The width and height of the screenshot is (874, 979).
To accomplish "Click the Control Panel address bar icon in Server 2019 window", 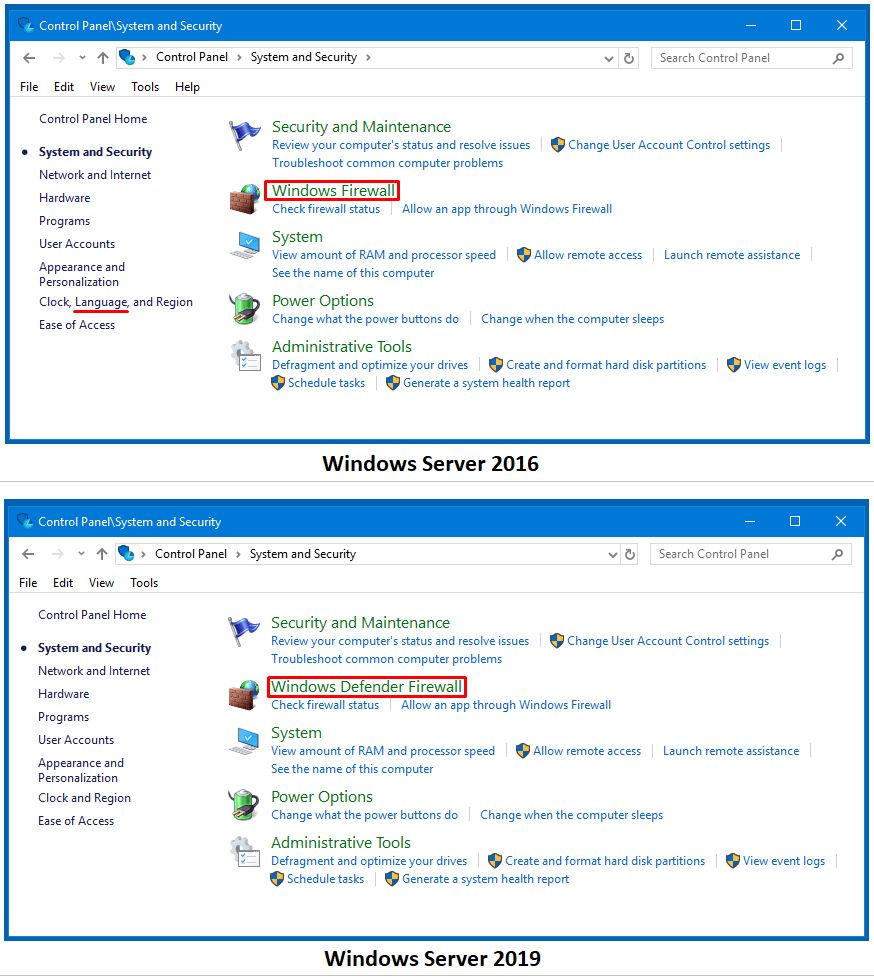I will click(x=126, y=553).
